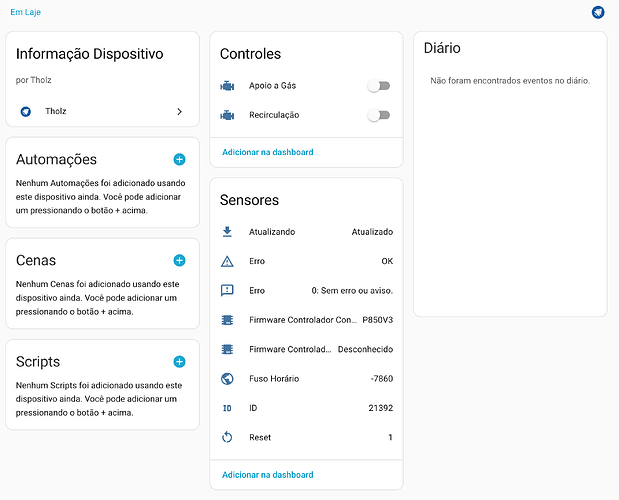Expand the Tholz integration chevron

[x=180, y=112]
